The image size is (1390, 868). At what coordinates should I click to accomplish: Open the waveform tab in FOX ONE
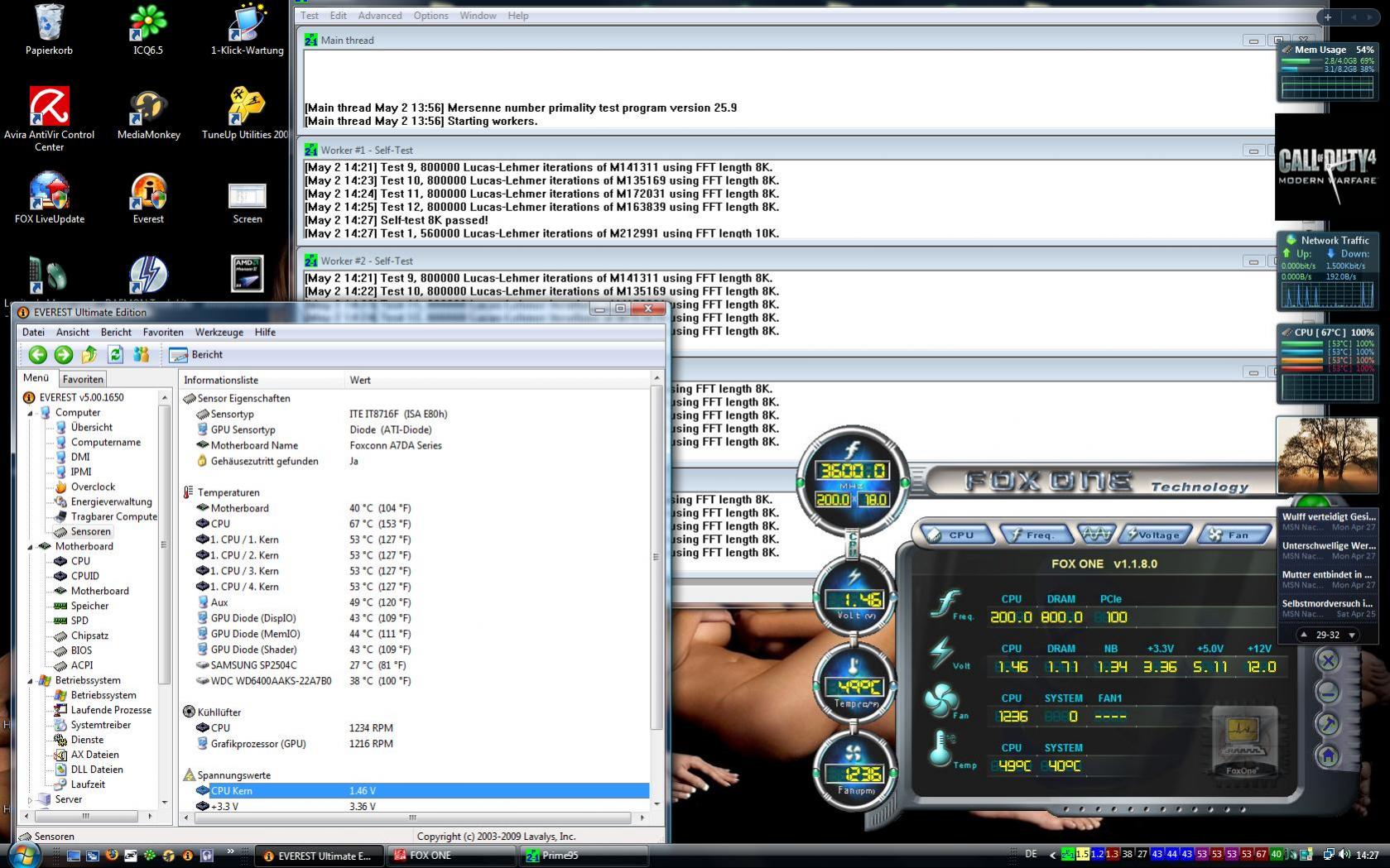tap(1095, 535)
